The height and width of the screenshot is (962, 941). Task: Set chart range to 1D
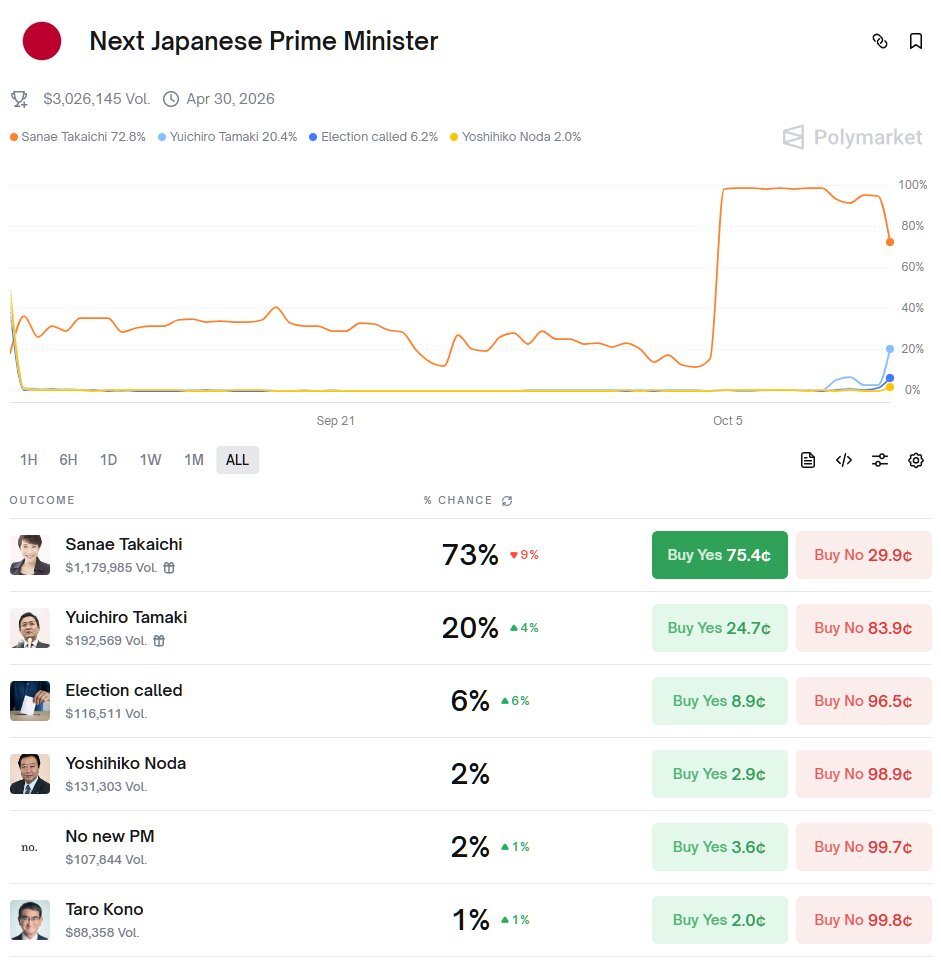(x=108, y=460)
